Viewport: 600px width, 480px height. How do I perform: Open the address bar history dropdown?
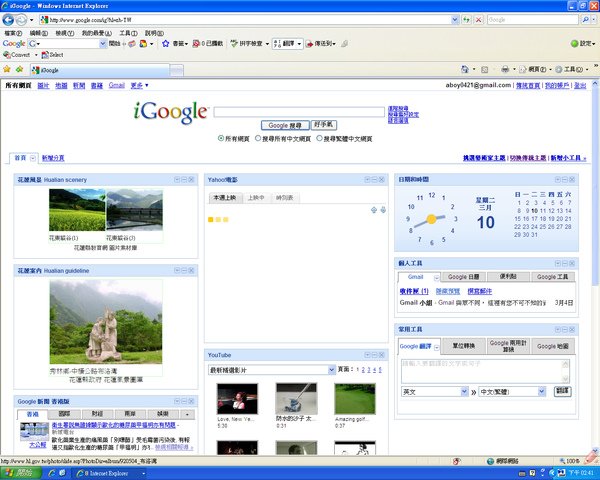click(x=455, y=20)
